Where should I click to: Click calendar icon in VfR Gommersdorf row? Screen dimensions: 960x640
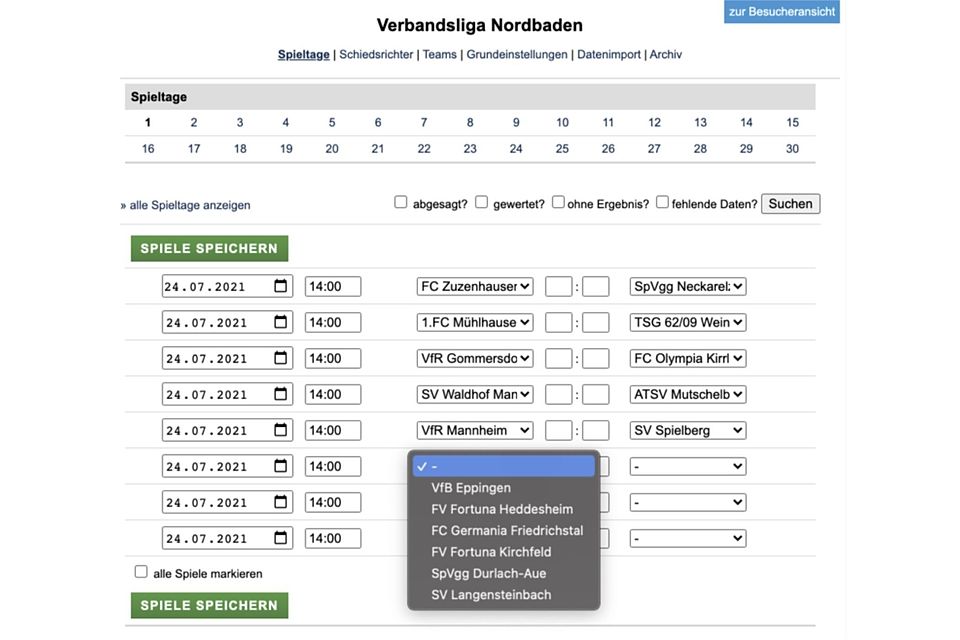pyautogui.click(x=281, y=359)
